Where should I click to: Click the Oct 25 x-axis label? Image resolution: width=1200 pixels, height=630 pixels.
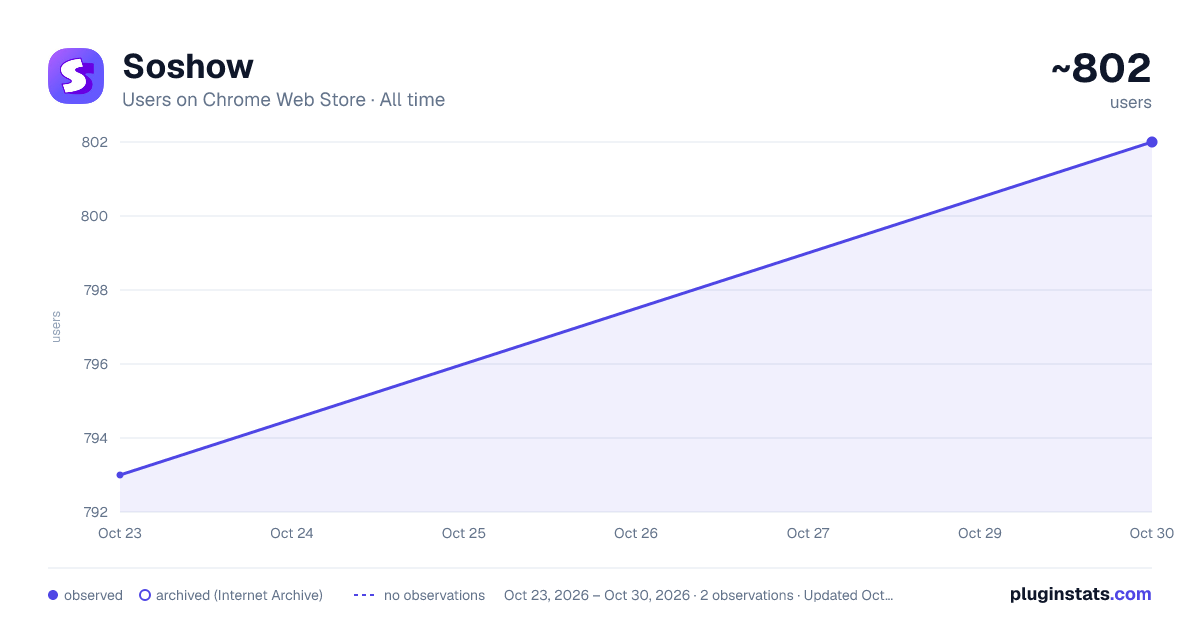pos(464,533)
